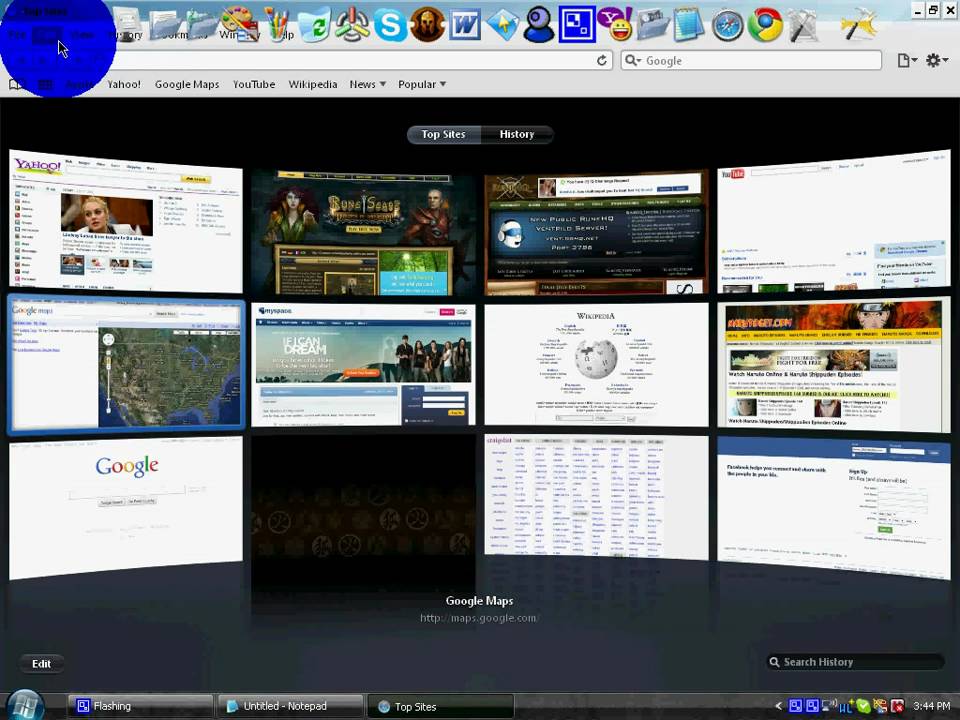Image resolution: width=960 pixels, height=720 pixels.
Task: Open the MySpace thumbnail
Action: pos(363,364)
